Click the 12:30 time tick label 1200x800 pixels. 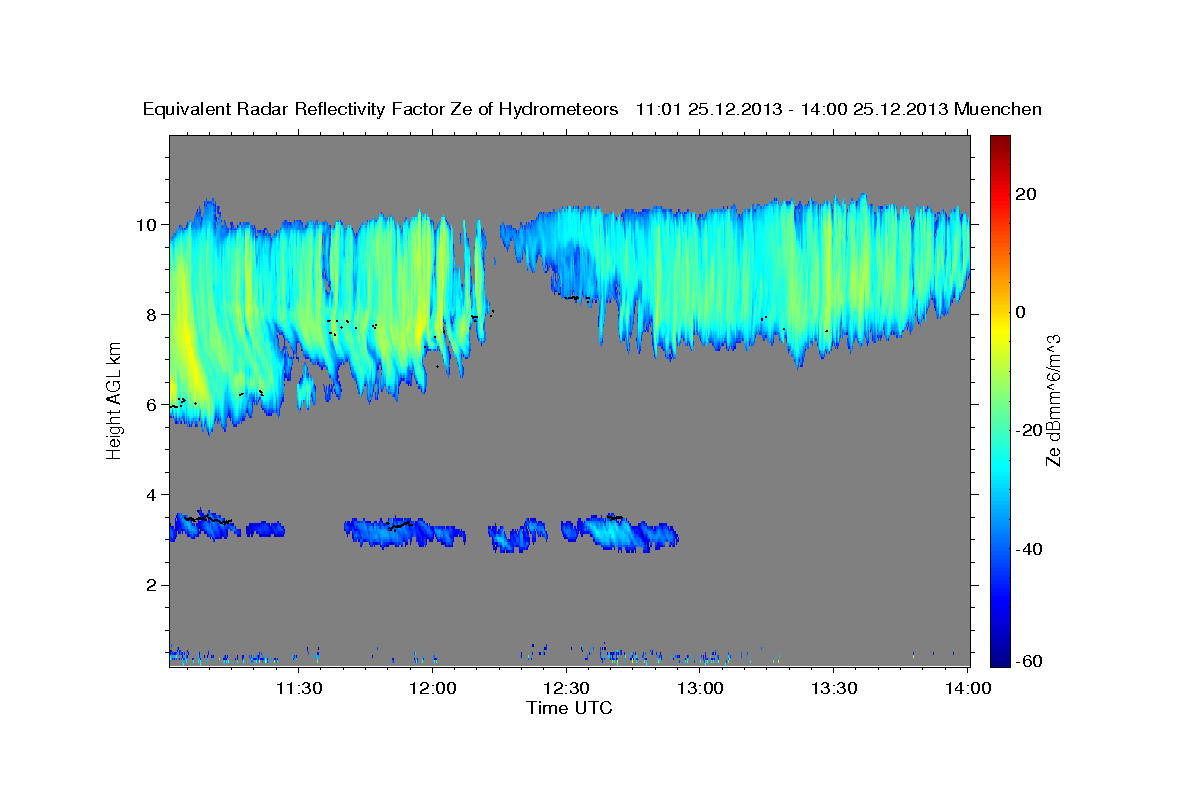[566, 688]
